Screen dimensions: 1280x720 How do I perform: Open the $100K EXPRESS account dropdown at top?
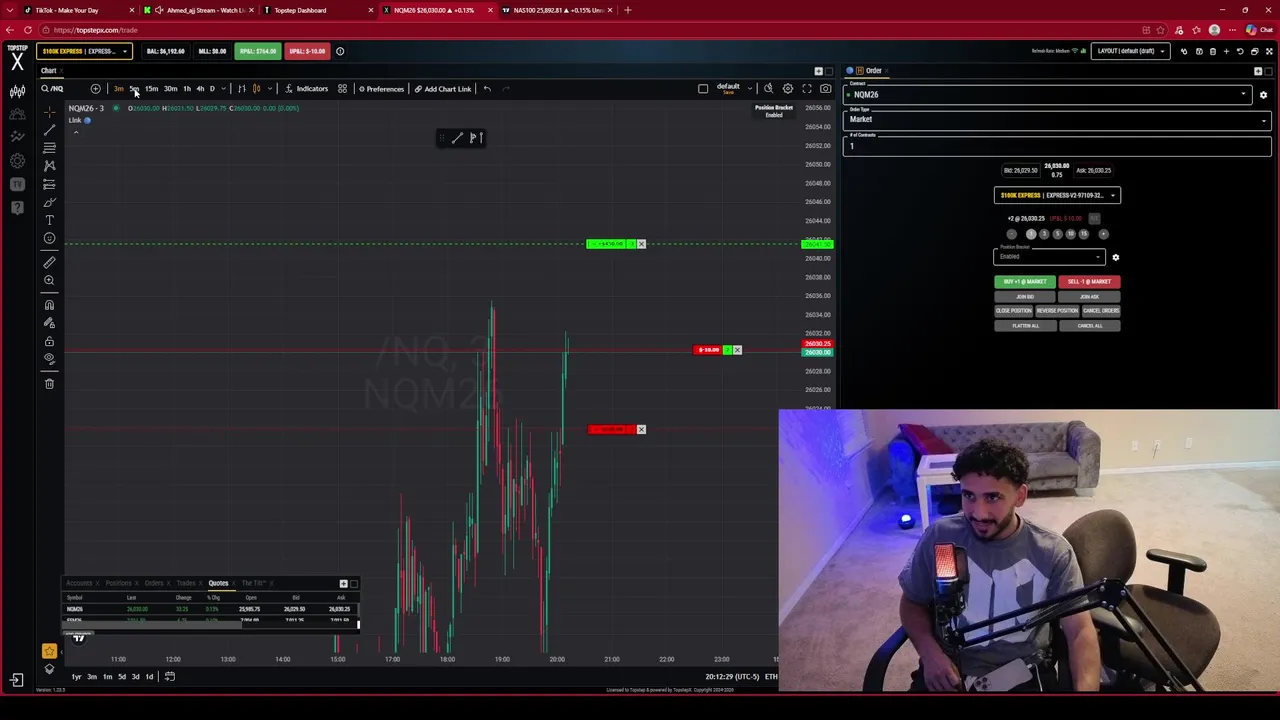(x=85, y=51)
